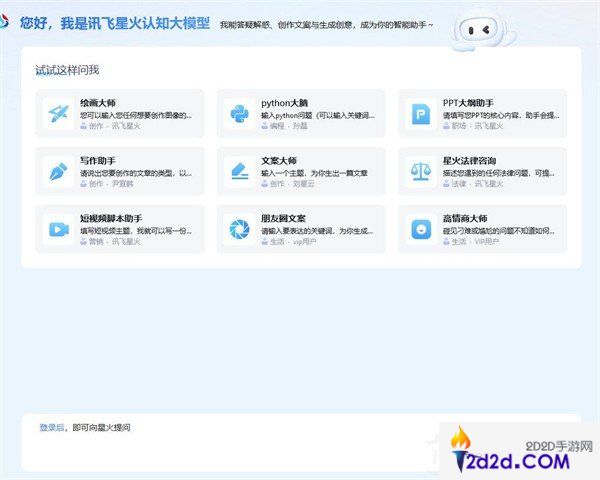The width and height of the screenshot is (600, 480).
Task: Click the robot mascot avatar
Action: tap(482, 31)
